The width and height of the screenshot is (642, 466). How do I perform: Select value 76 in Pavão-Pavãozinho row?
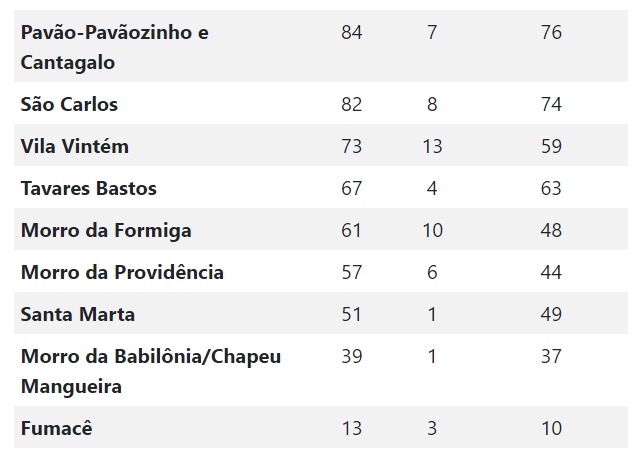pyautogui.click(x=551, y=32)
